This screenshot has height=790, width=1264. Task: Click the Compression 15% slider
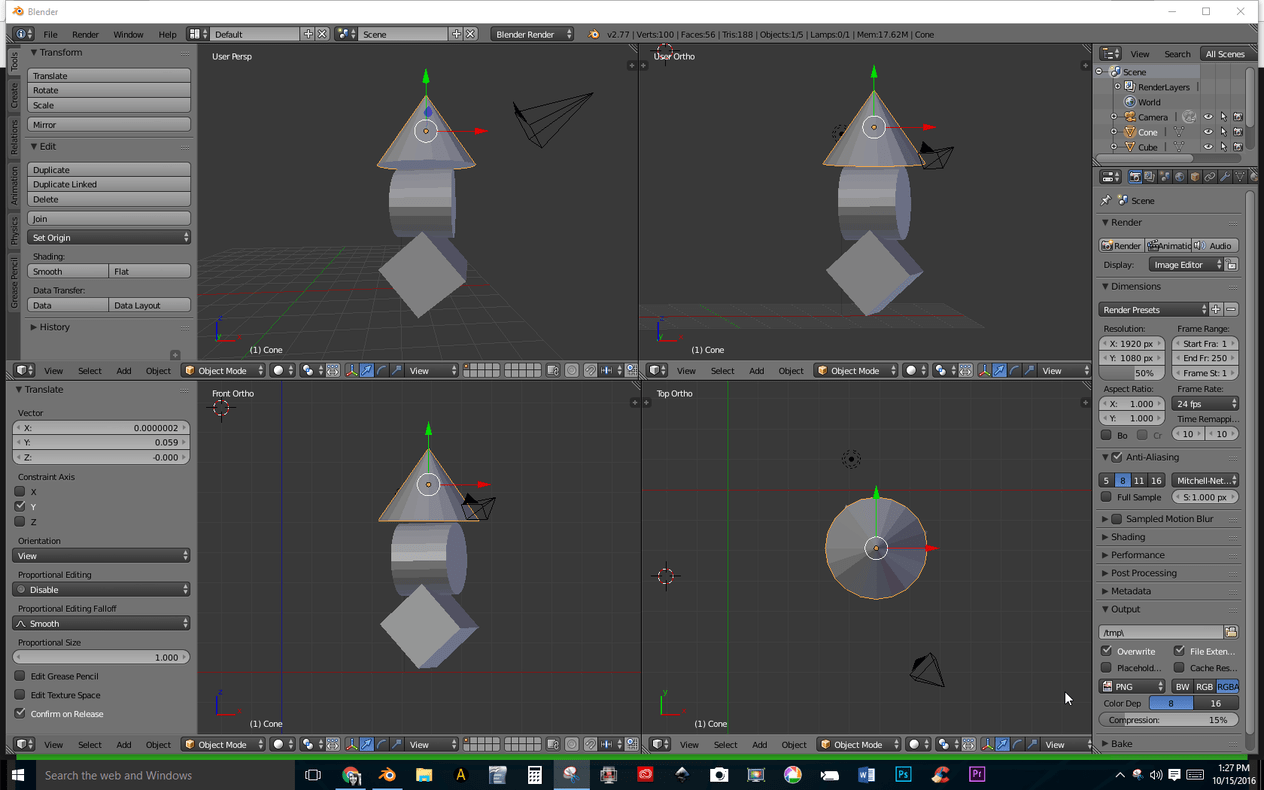(1168, 720)
